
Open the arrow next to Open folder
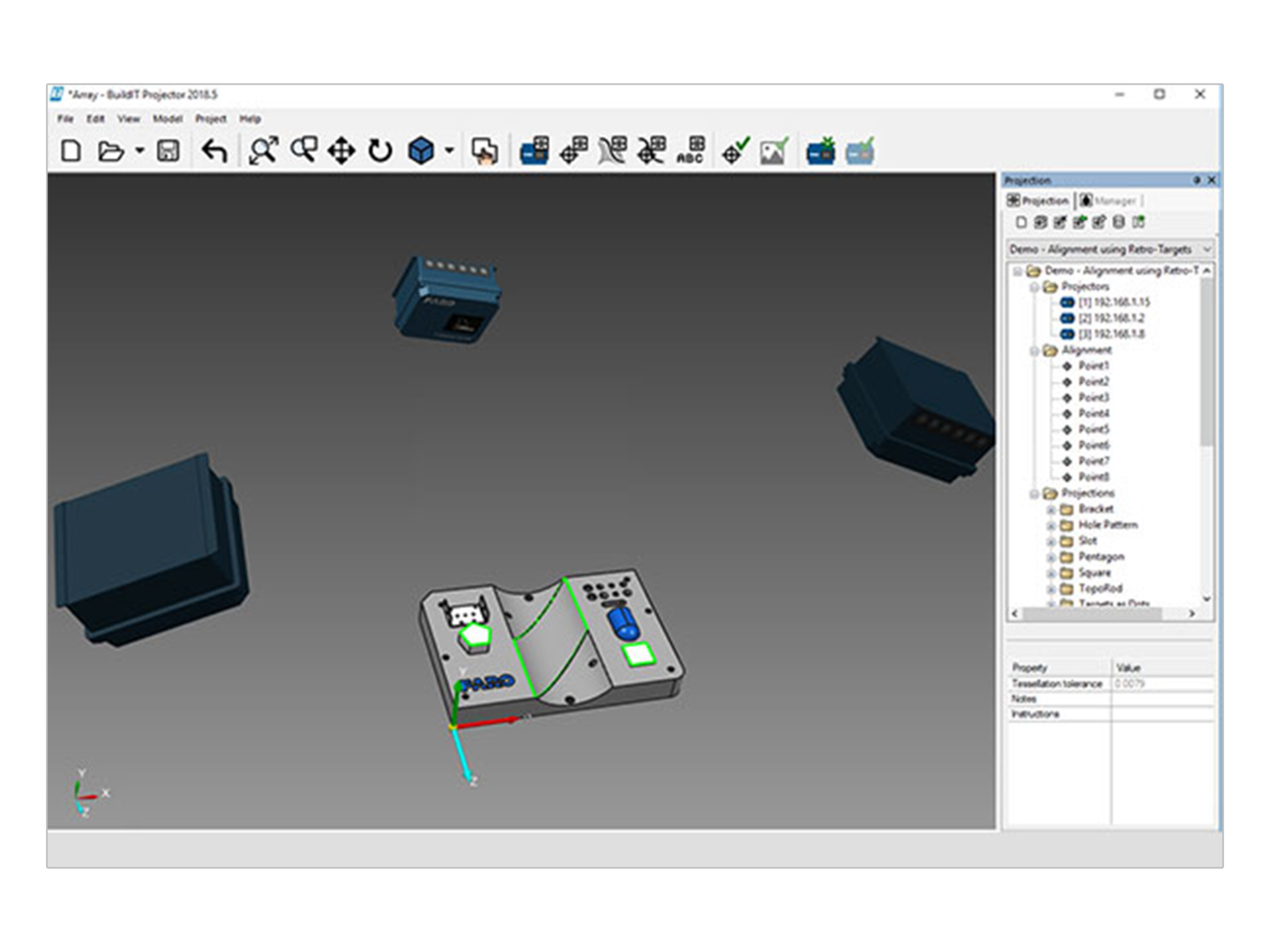[x=139, y=152]
